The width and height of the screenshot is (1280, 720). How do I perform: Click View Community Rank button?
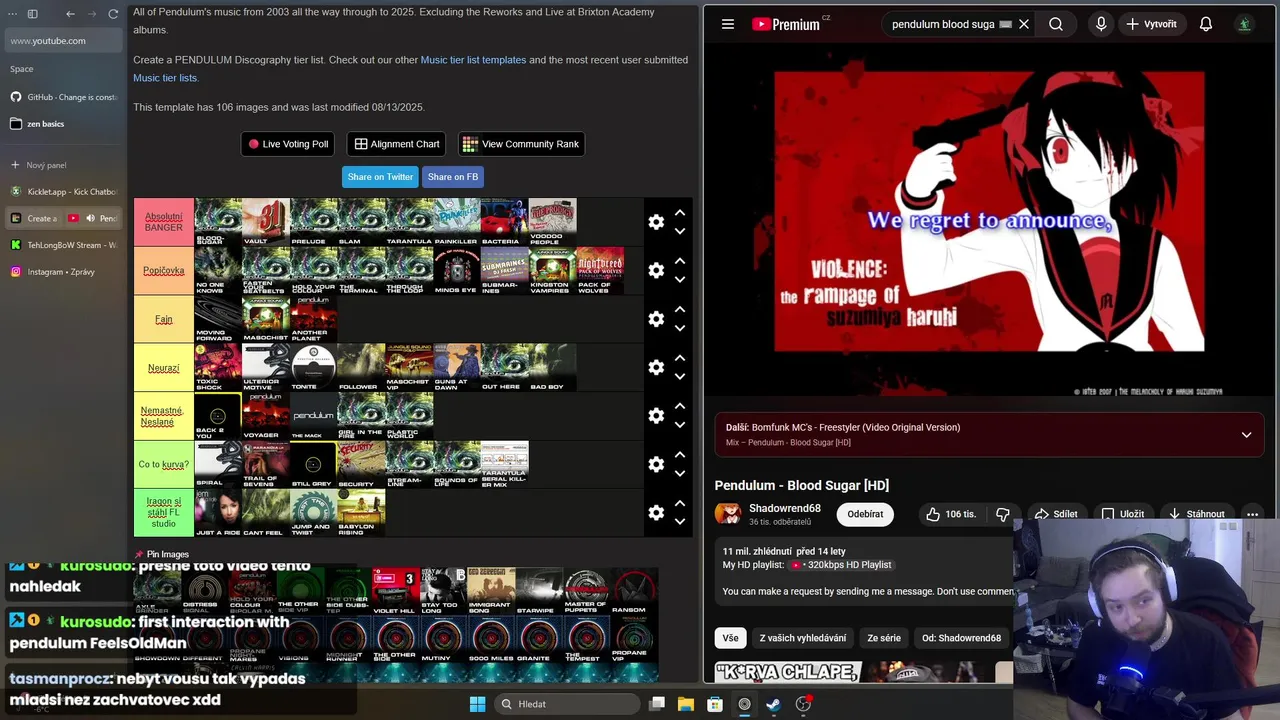click(521, 144)
